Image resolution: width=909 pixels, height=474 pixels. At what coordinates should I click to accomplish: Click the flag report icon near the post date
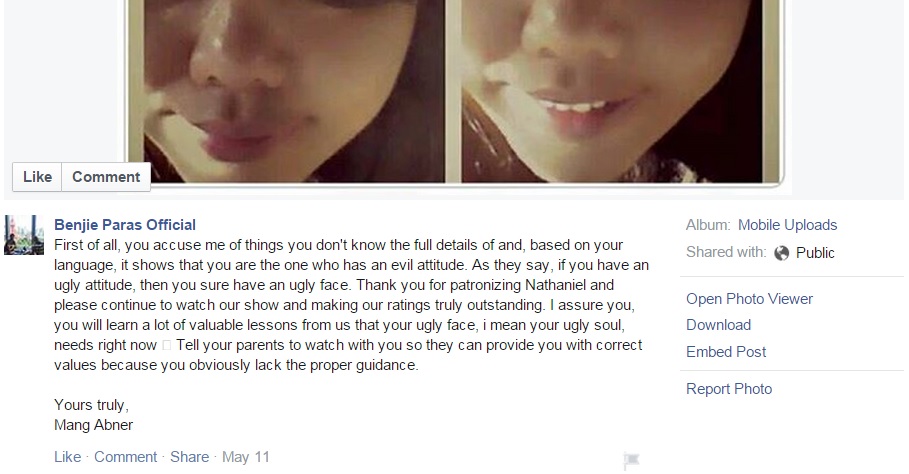click(631, 460)
